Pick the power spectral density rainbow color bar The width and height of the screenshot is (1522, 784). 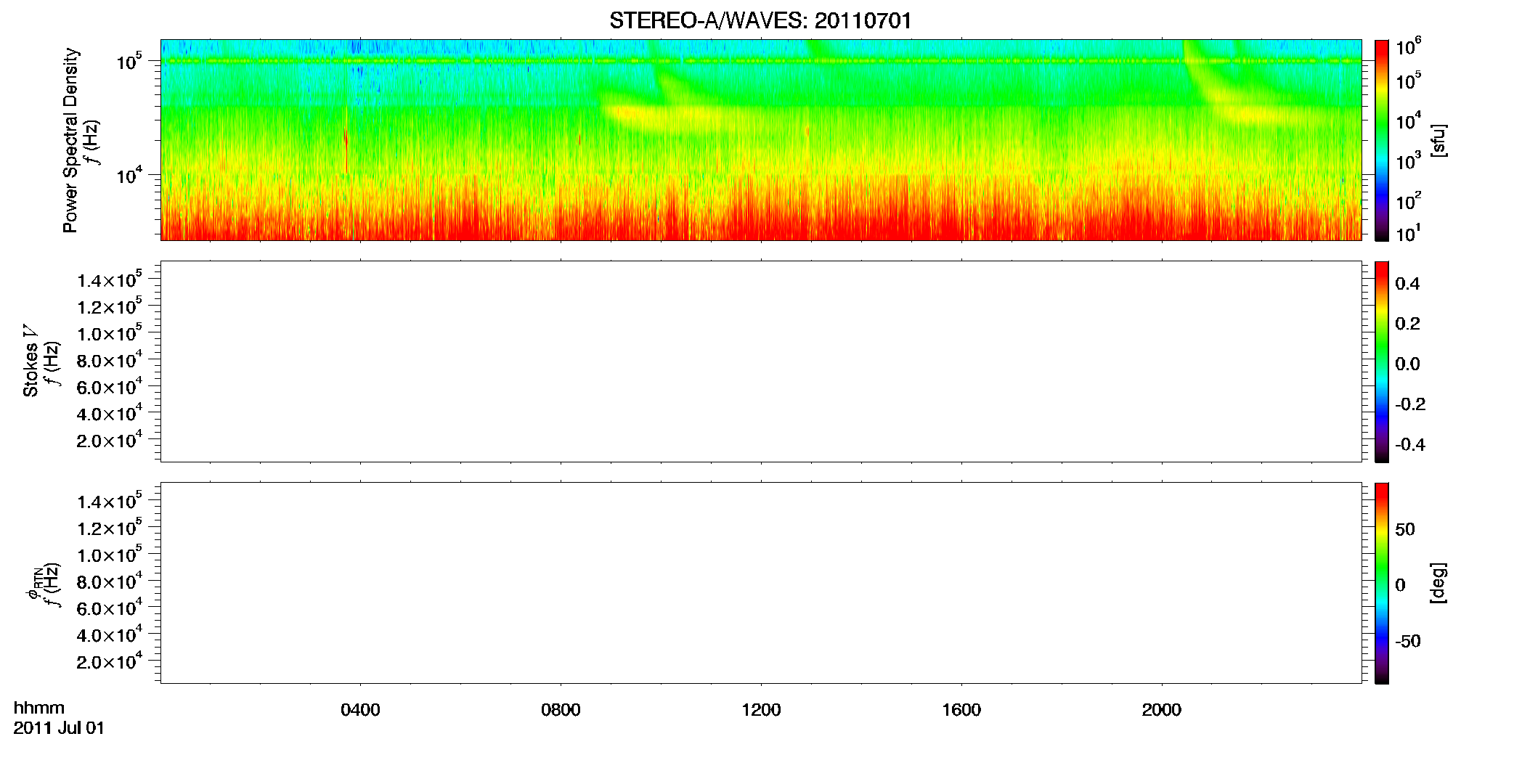click(x=1382, y=140)
